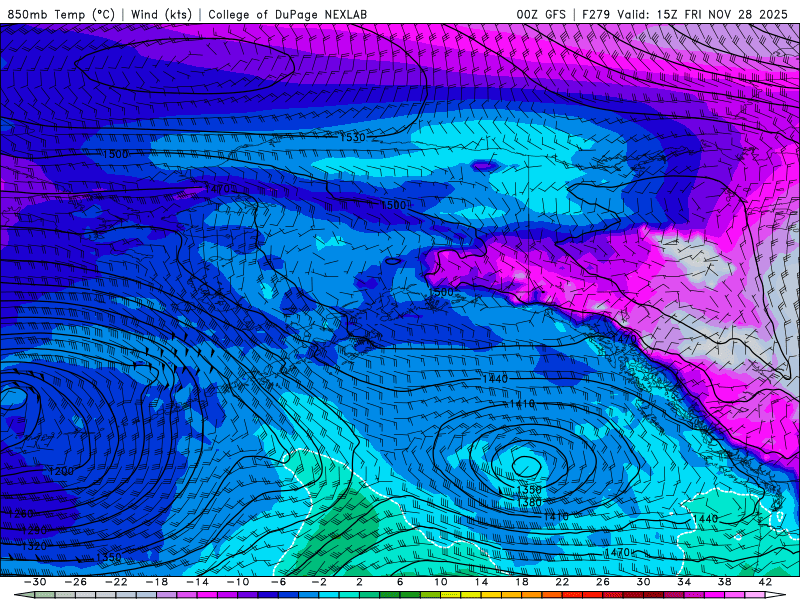Click the "Wind (kts)" header label
The width and height of the screenshot is (800, 600).
click(161, 14)
